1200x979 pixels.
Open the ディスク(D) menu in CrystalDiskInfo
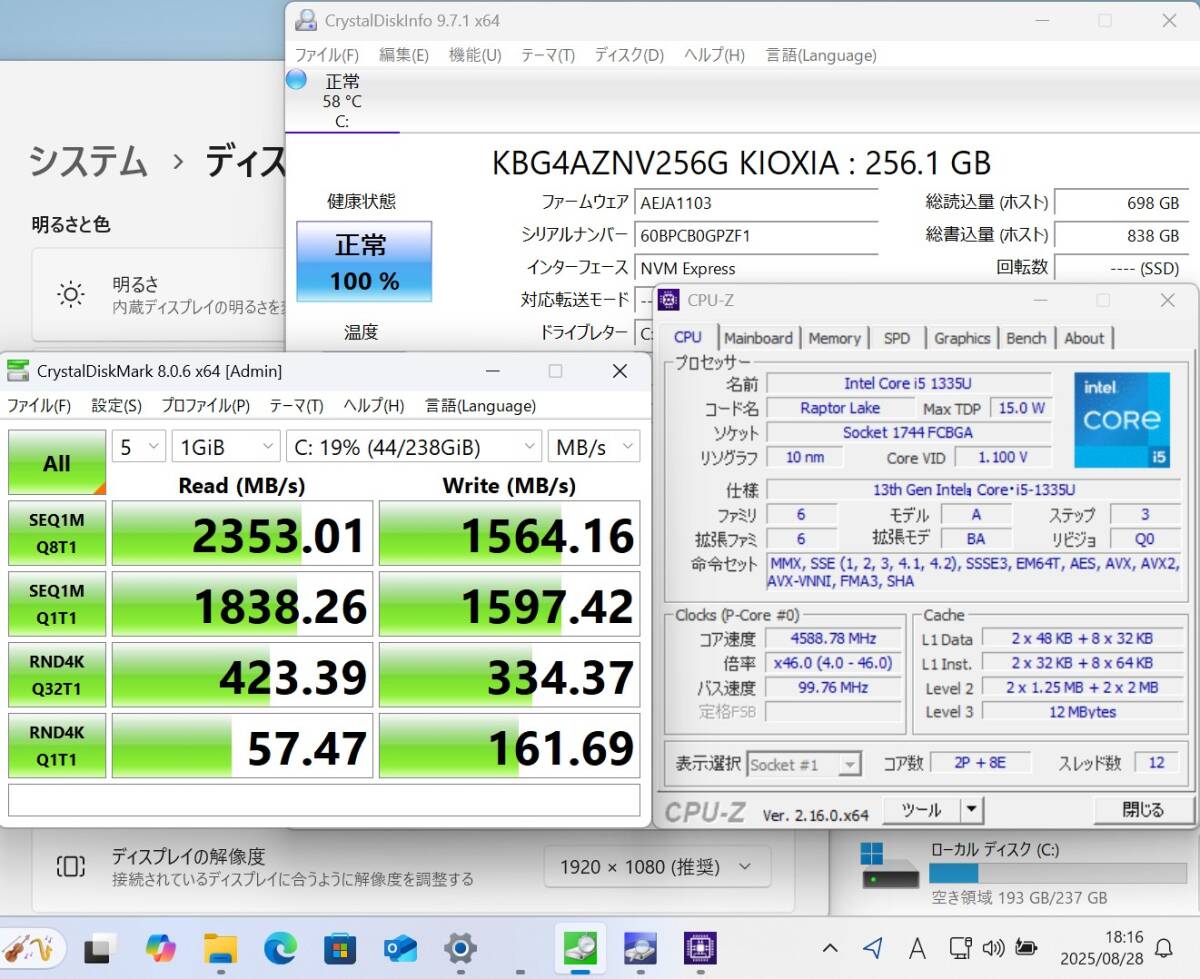[629, 55]
